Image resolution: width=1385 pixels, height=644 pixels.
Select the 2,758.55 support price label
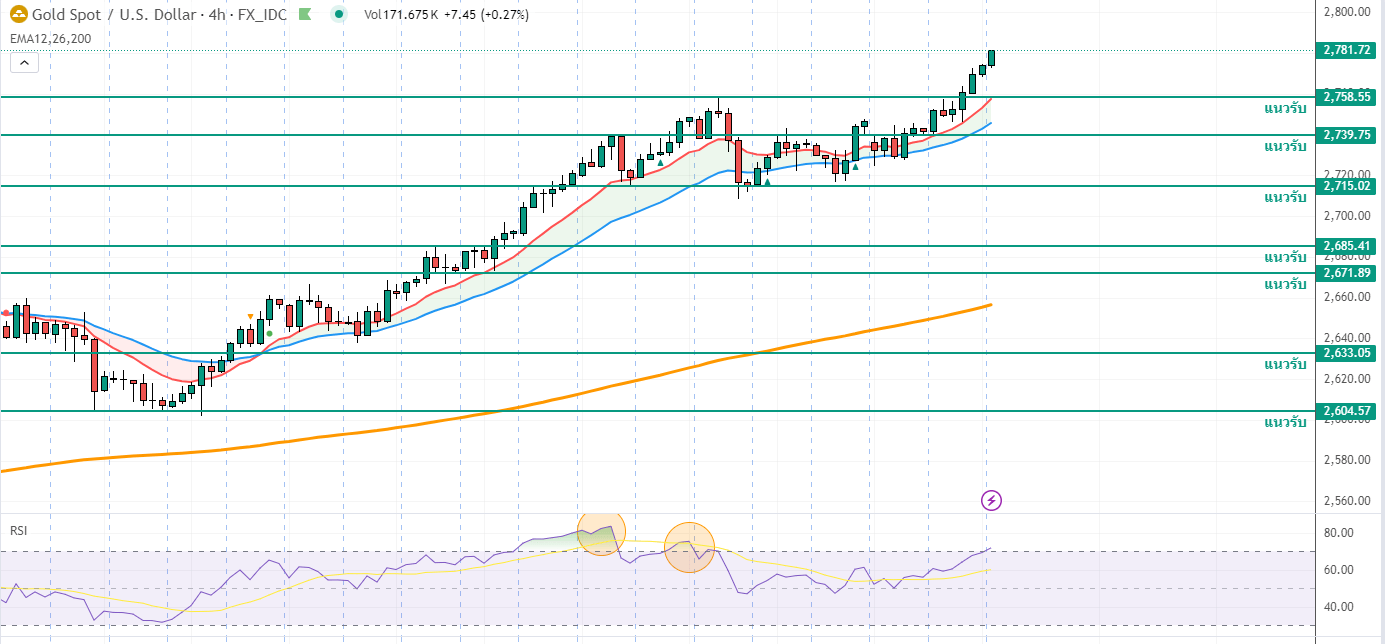[x=1346, y=97]
